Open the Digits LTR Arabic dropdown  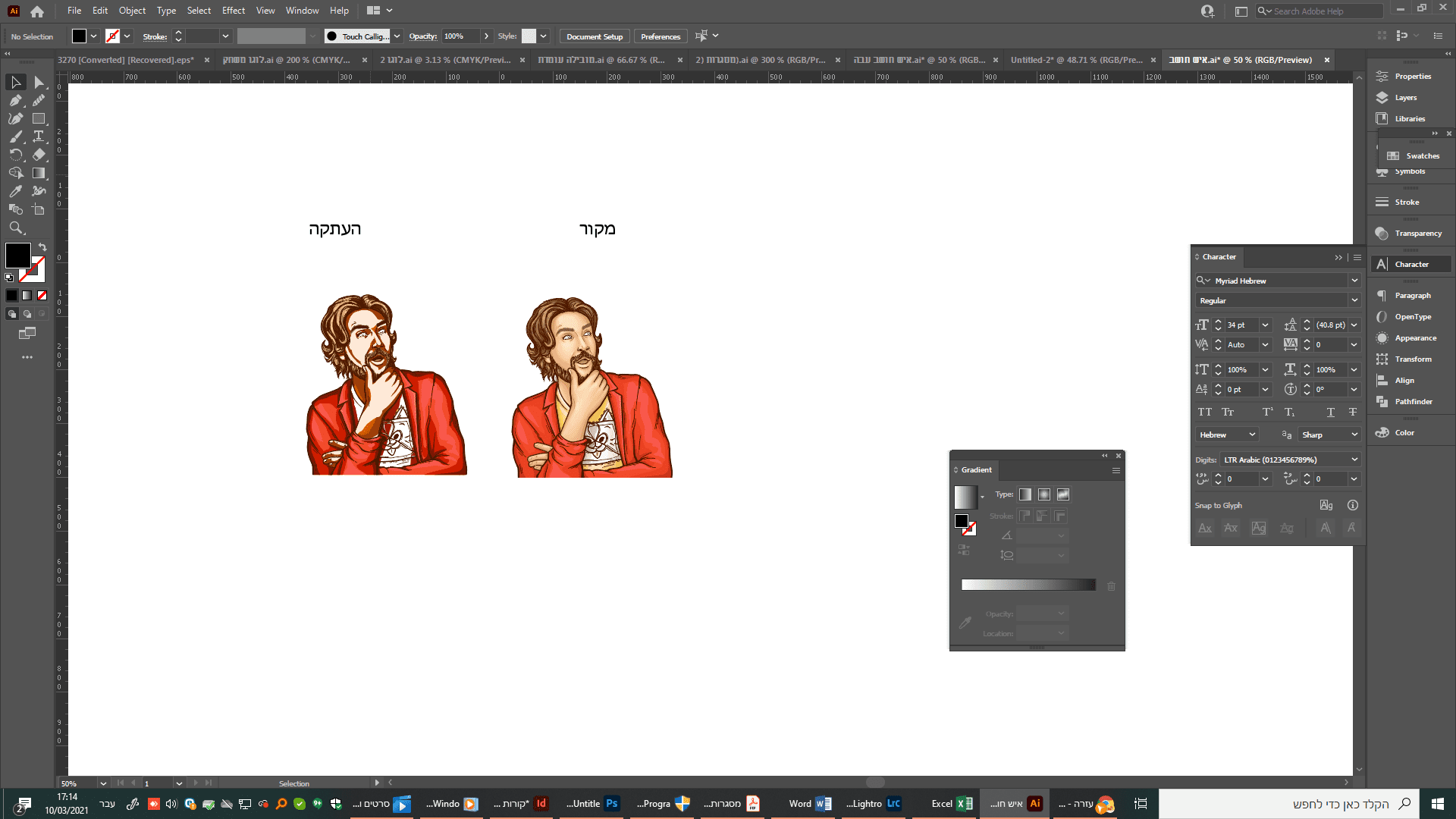click(x=1354, y=460)
